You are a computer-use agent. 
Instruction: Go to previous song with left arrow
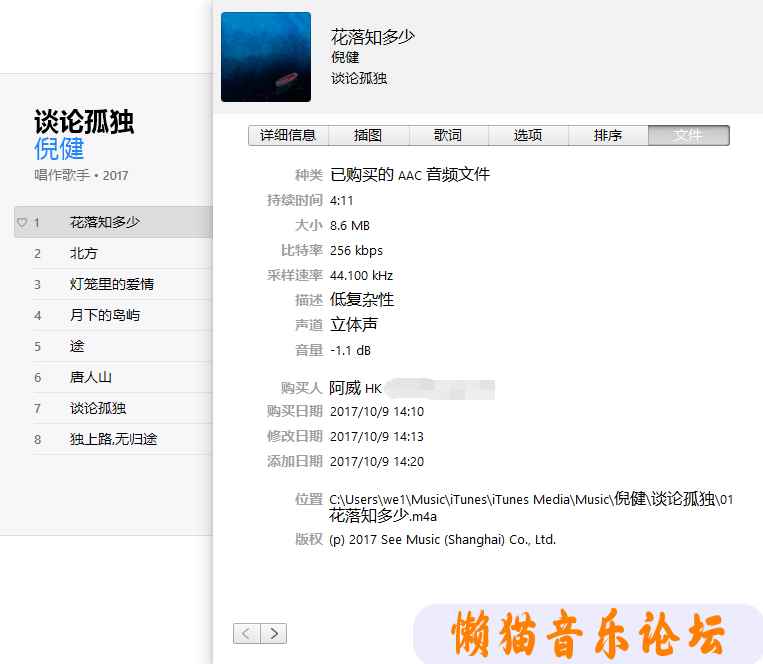click(x=247, y=633)
